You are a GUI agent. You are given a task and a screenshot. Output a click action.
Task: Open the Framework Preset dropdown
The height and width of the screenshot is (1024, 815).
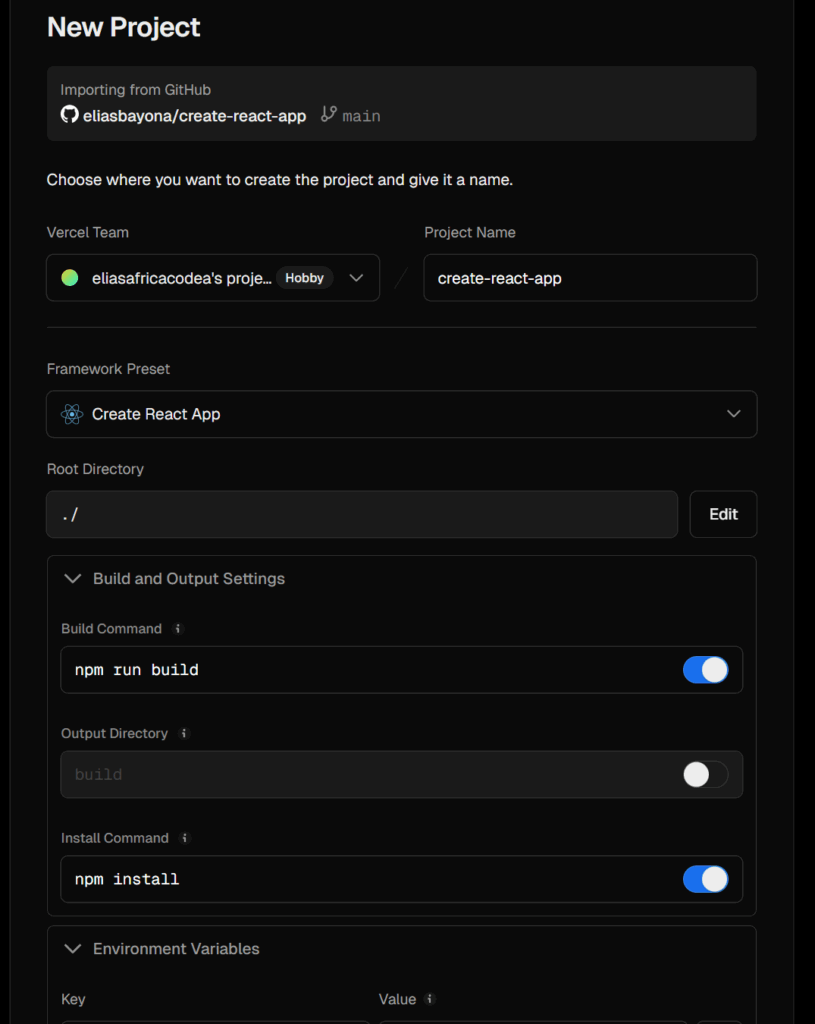(x=402, y=414)
